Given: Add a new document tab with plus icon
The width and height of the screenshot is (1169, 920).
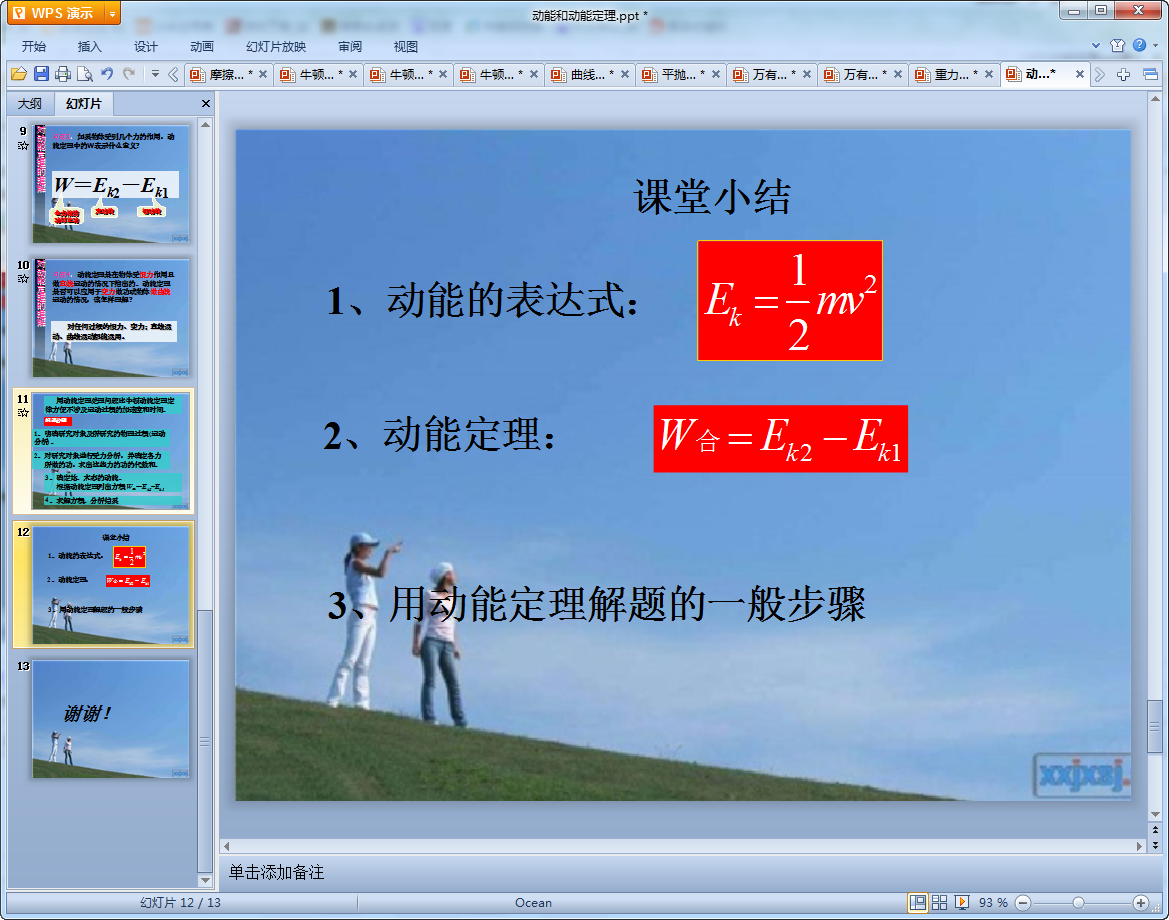Looking at the screenshot, I should pyautogui.click(x=1124, y=74).
